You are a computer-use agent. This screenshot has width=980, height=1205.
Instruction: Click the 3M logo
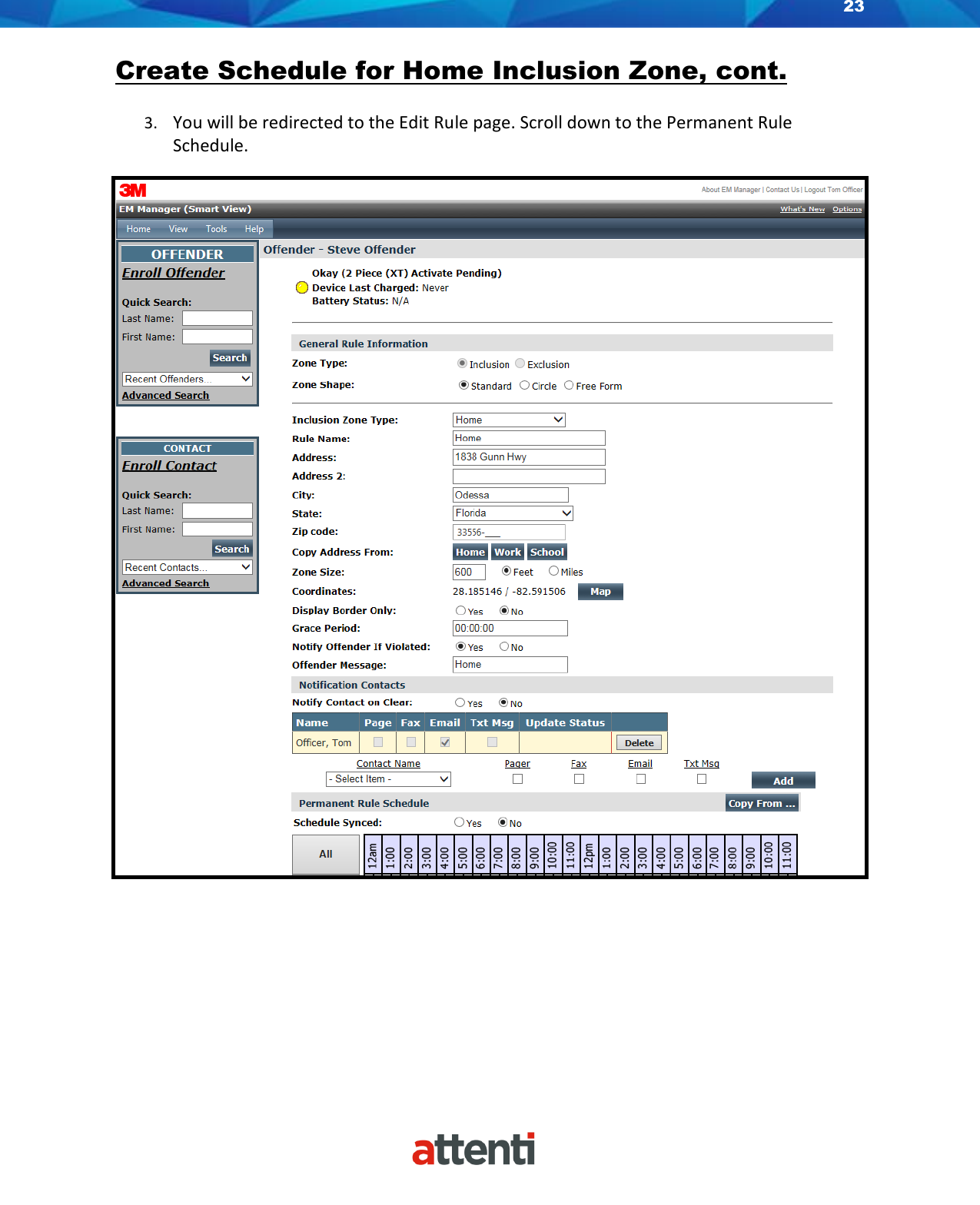[133, 190]
